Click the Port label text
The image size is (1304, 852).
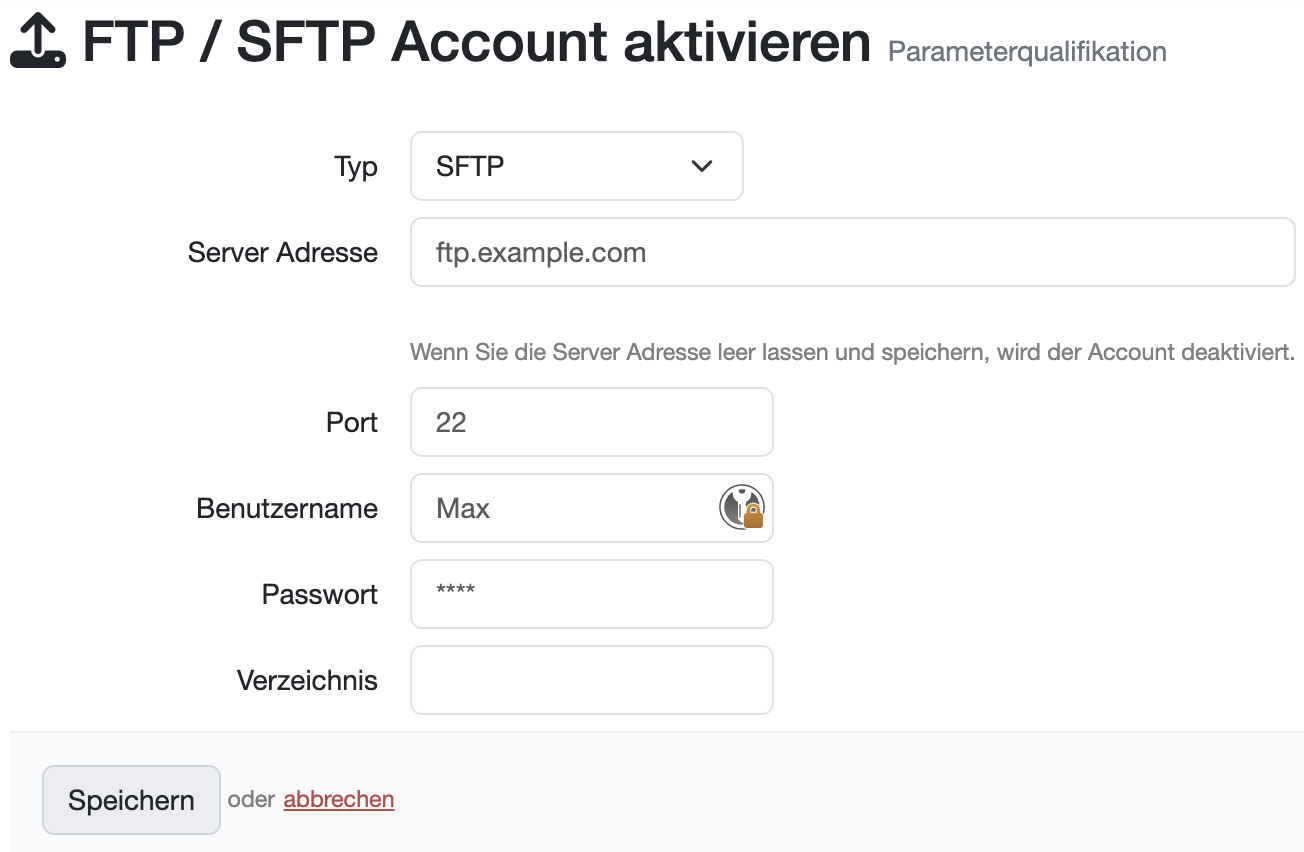[352, 423]
